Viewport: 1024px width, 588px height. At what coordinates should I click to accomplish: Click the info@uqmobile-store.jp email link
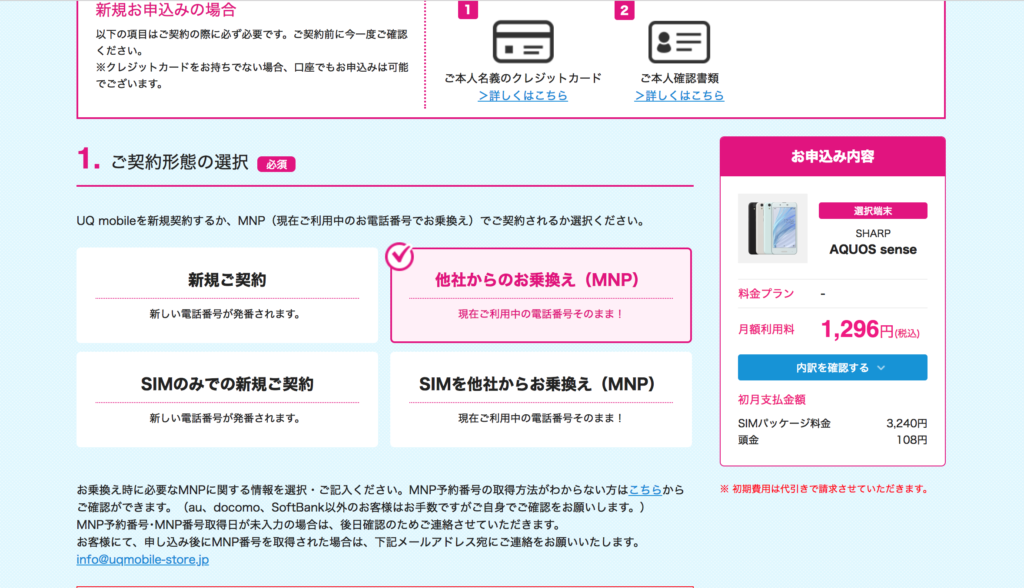coord(142,559)
